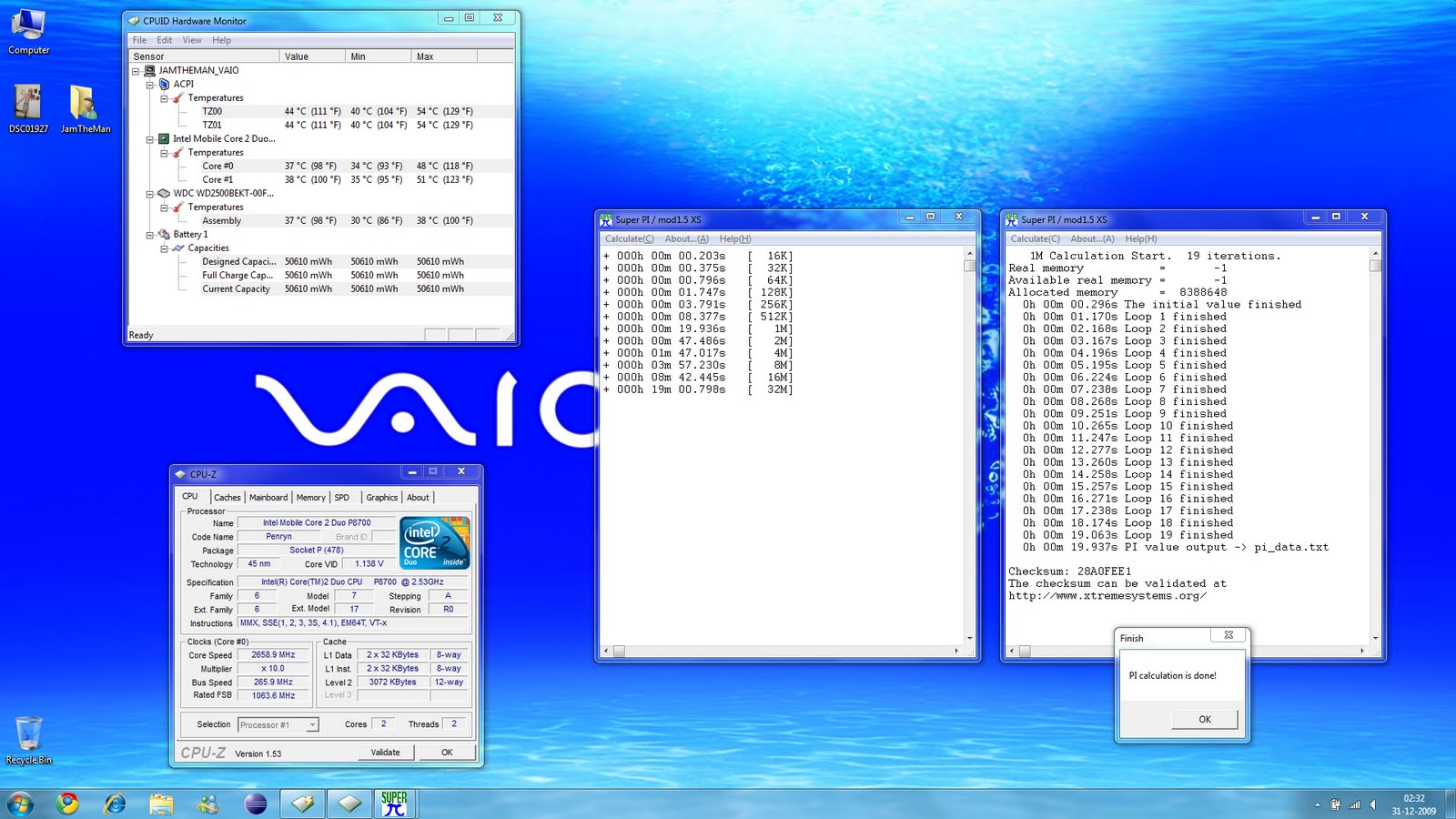1456x819 pixels.
Task: Open the Computer desktop icon
Action: pos(28,31)
